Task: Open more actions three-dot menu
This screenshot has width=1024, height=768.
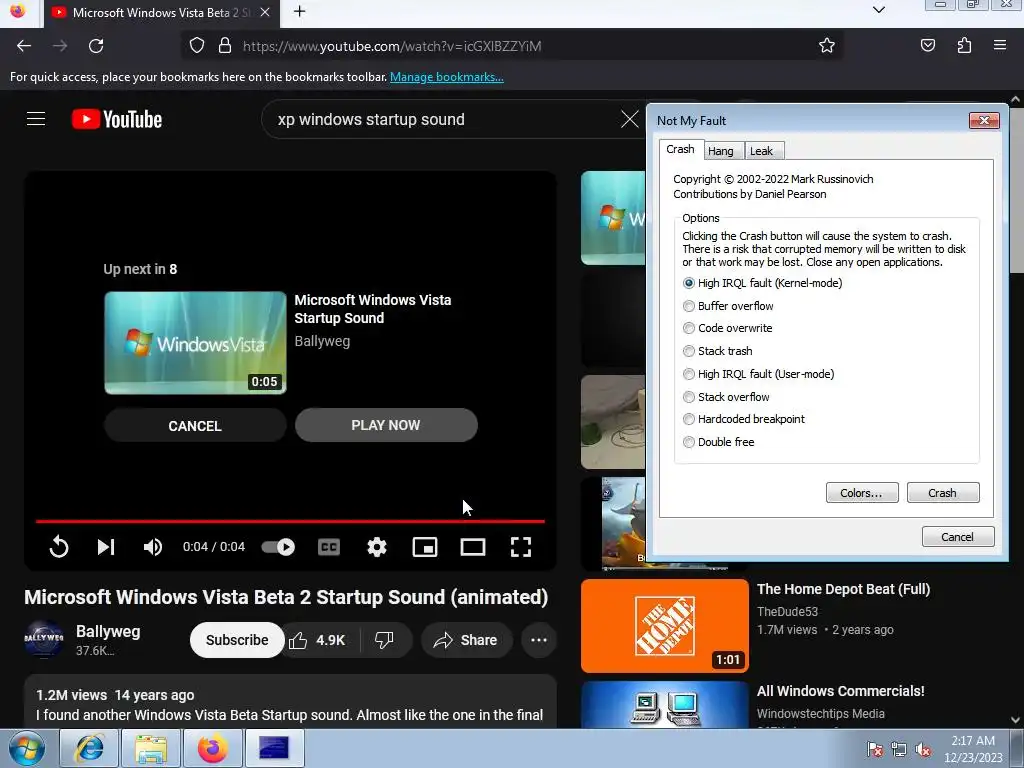Action: pos(539,640)
